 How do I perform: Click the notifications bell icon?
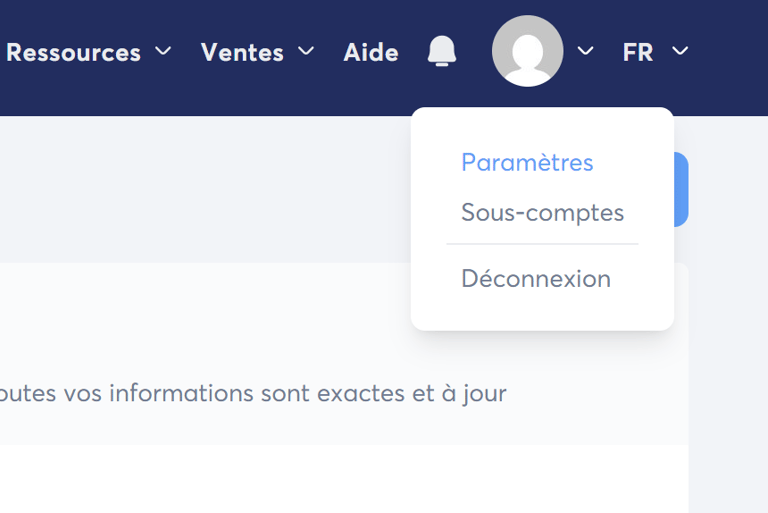click(441, 51)
